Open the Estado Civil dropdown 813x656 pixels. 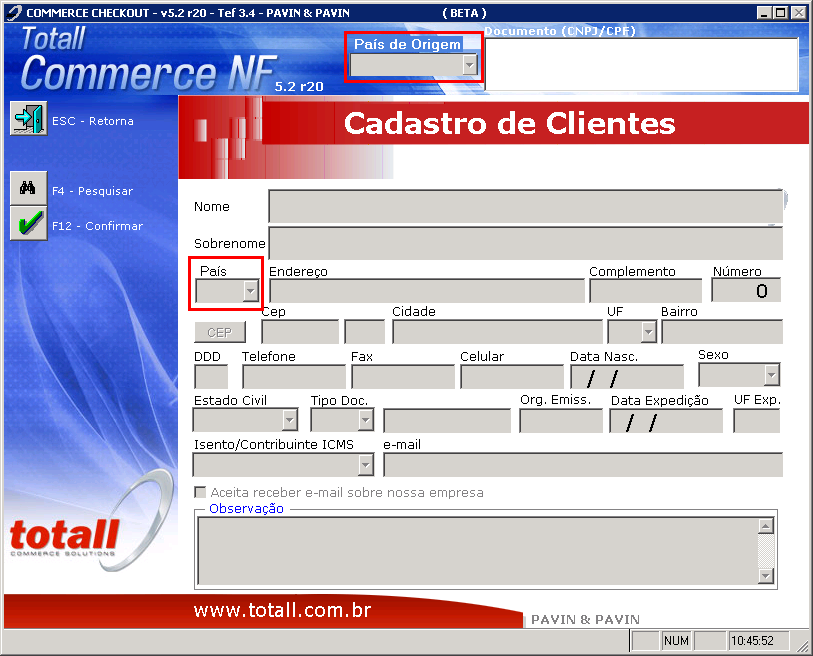click(289, 420)
